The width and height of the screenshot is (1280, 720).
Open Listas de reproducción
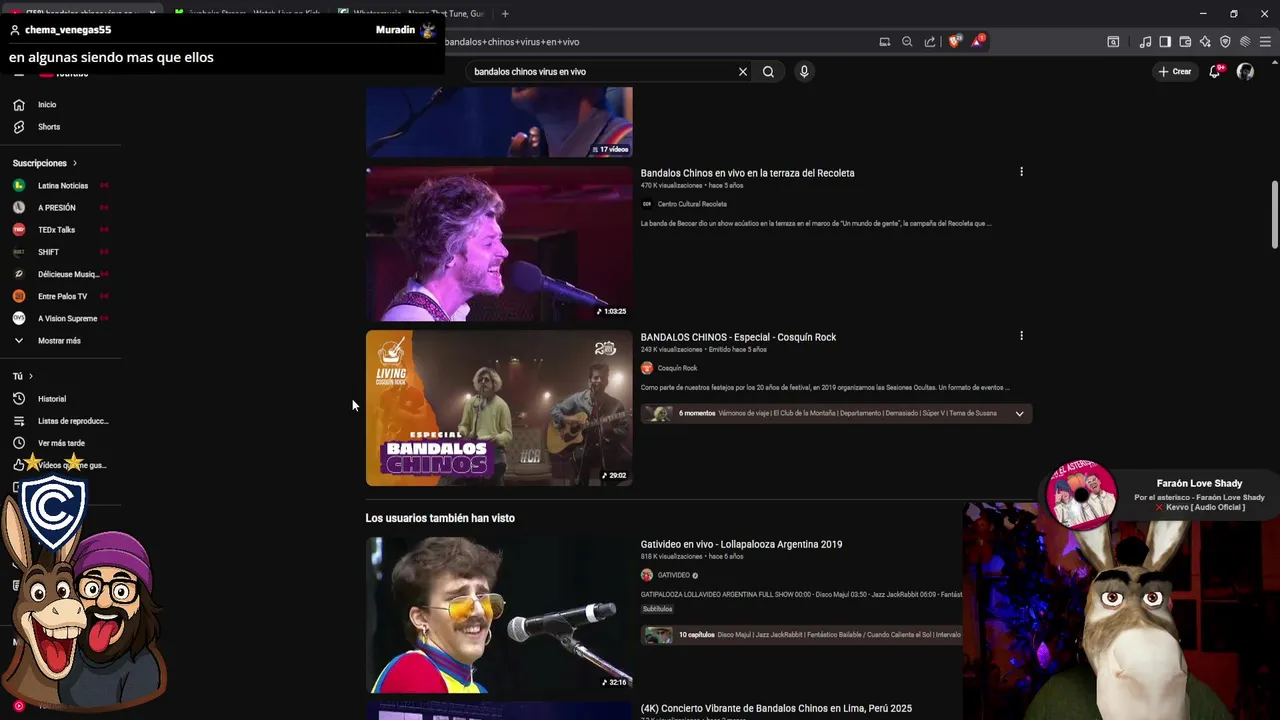tap(73, 421)
